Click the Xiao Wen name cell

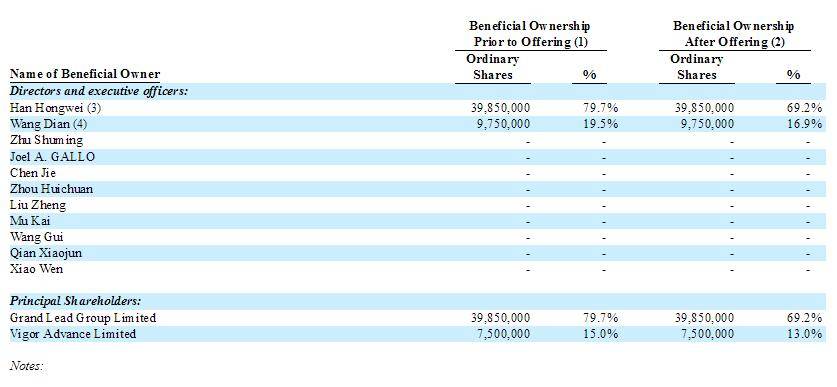coord(36,268)
